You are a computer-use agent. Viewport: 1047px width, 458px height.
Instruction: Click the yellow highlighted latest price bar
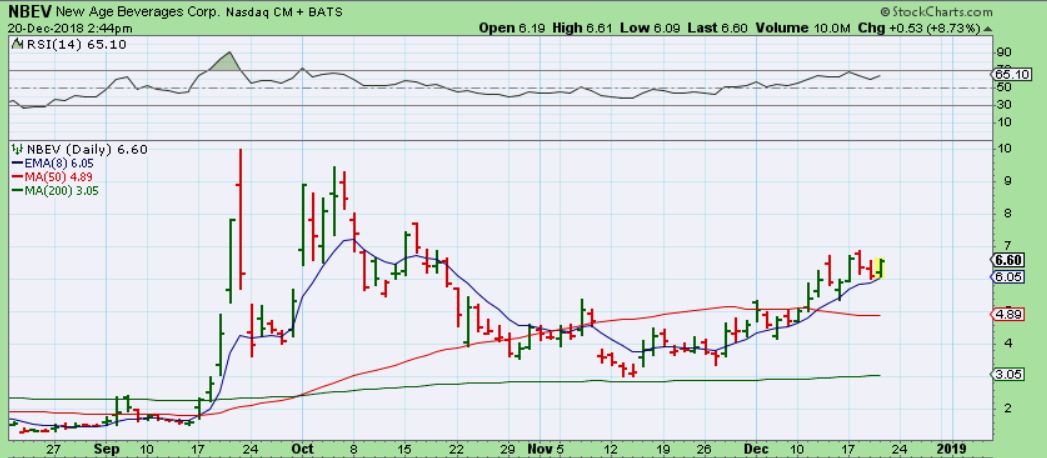click(880, 268)
